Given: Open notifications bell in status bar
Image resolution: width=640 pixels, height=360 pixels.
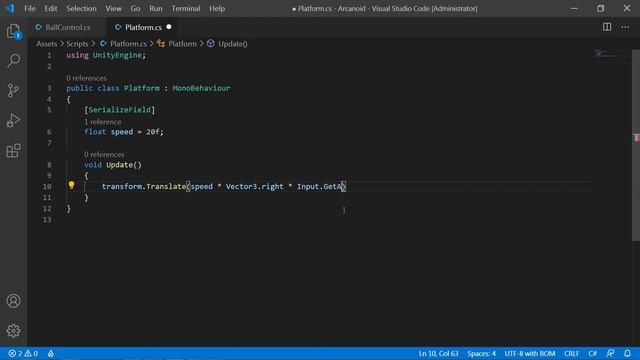Looking at the screenshot, I should point(627,353).
